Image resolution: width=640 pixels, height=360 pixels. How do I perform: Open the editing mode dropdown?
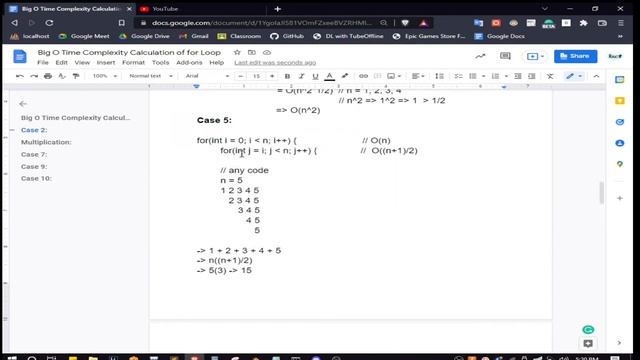[574, 76]
